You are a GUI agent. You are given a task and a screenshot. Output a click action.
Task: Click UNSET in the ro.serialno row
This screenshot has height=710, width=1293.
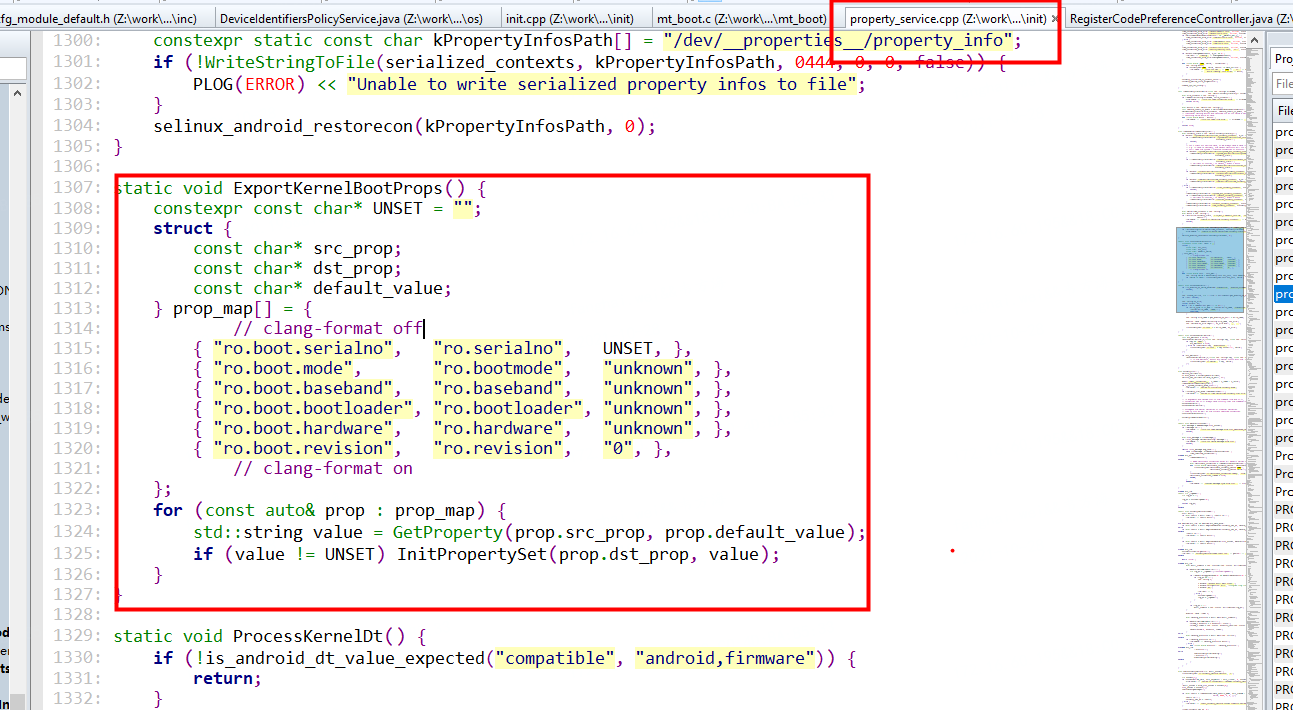pos(628,348)
